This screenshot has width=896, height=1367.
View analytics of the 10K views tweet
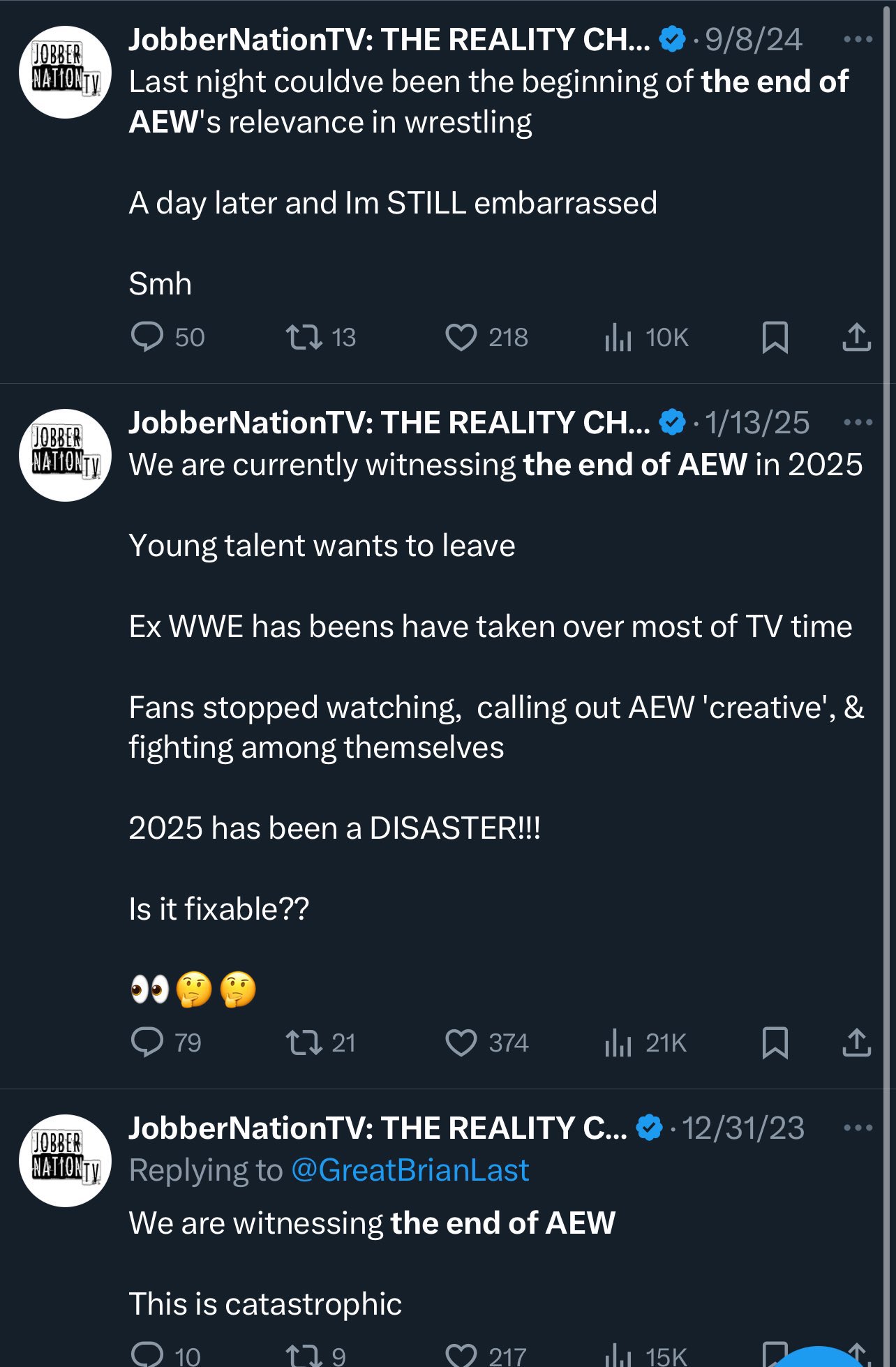pos(618,337)
